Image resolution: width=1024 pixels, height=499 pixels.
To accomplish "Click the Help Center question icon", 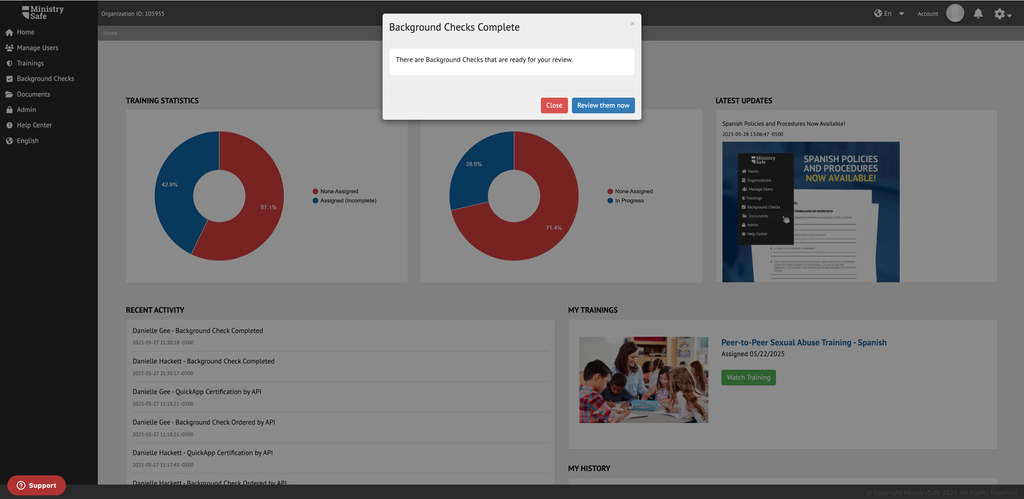I will pos(9,125).
